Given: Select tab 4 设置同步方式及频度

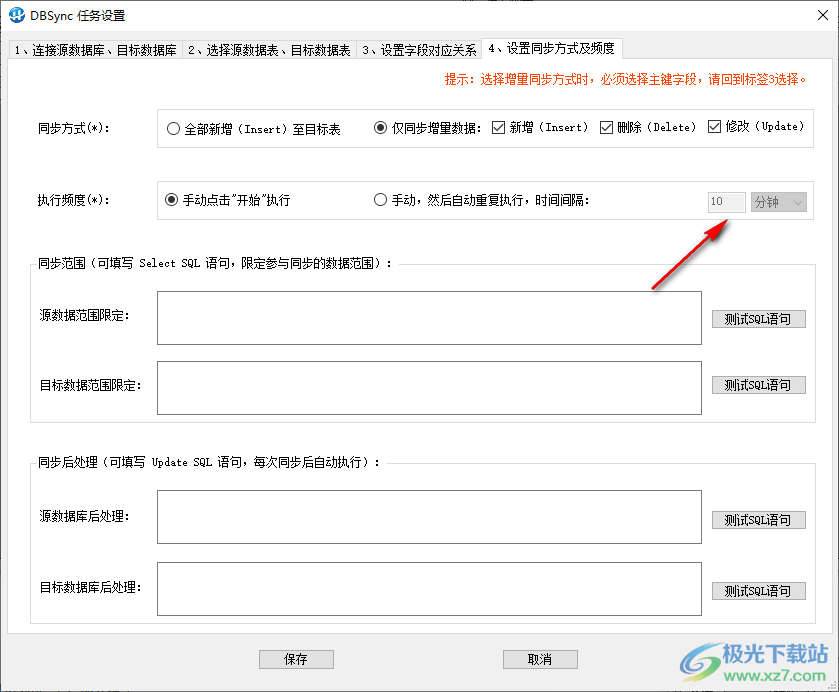Looking at the screenshot, I should point(552,49).
